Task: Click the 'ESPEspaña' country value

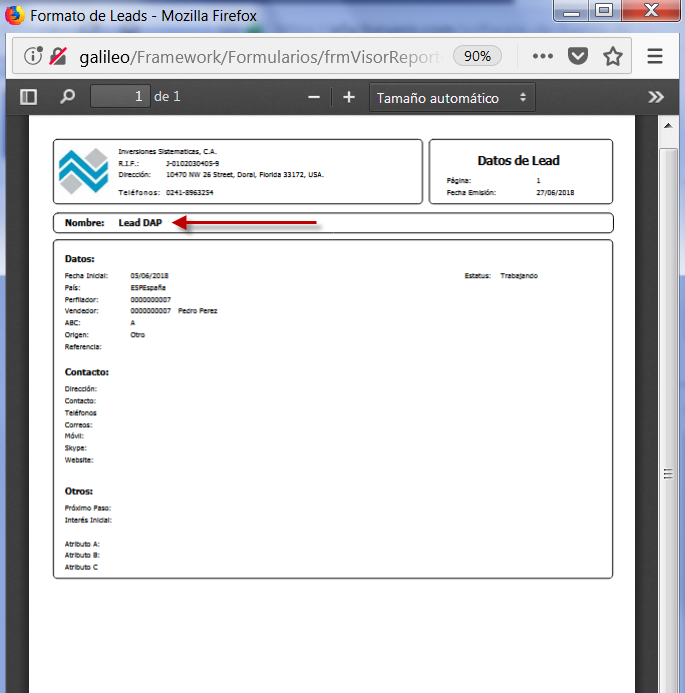Action: tap(148, 288)
